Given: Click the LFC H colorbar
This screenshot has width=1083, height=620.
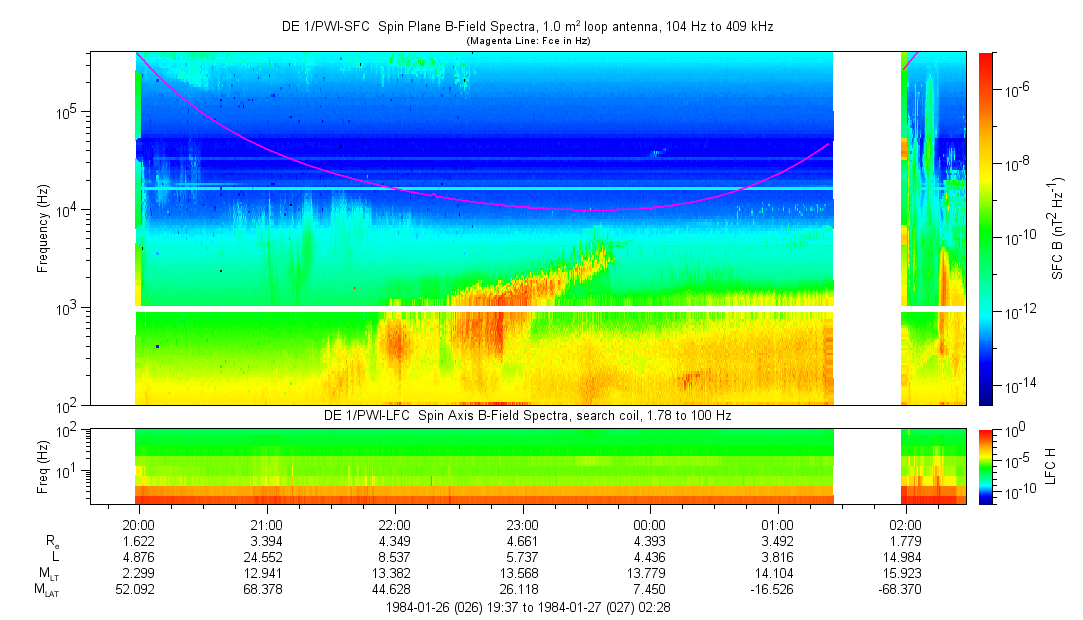Looking at the screenshot, I should pyautogui.click(x=985, y=466).
